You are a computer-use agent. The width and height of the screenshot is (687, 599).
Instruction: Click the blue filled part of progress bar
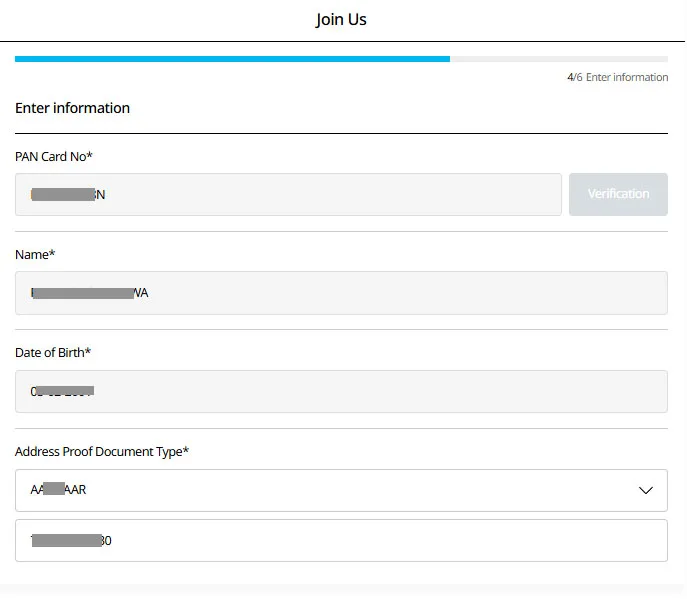pos(232,59)
